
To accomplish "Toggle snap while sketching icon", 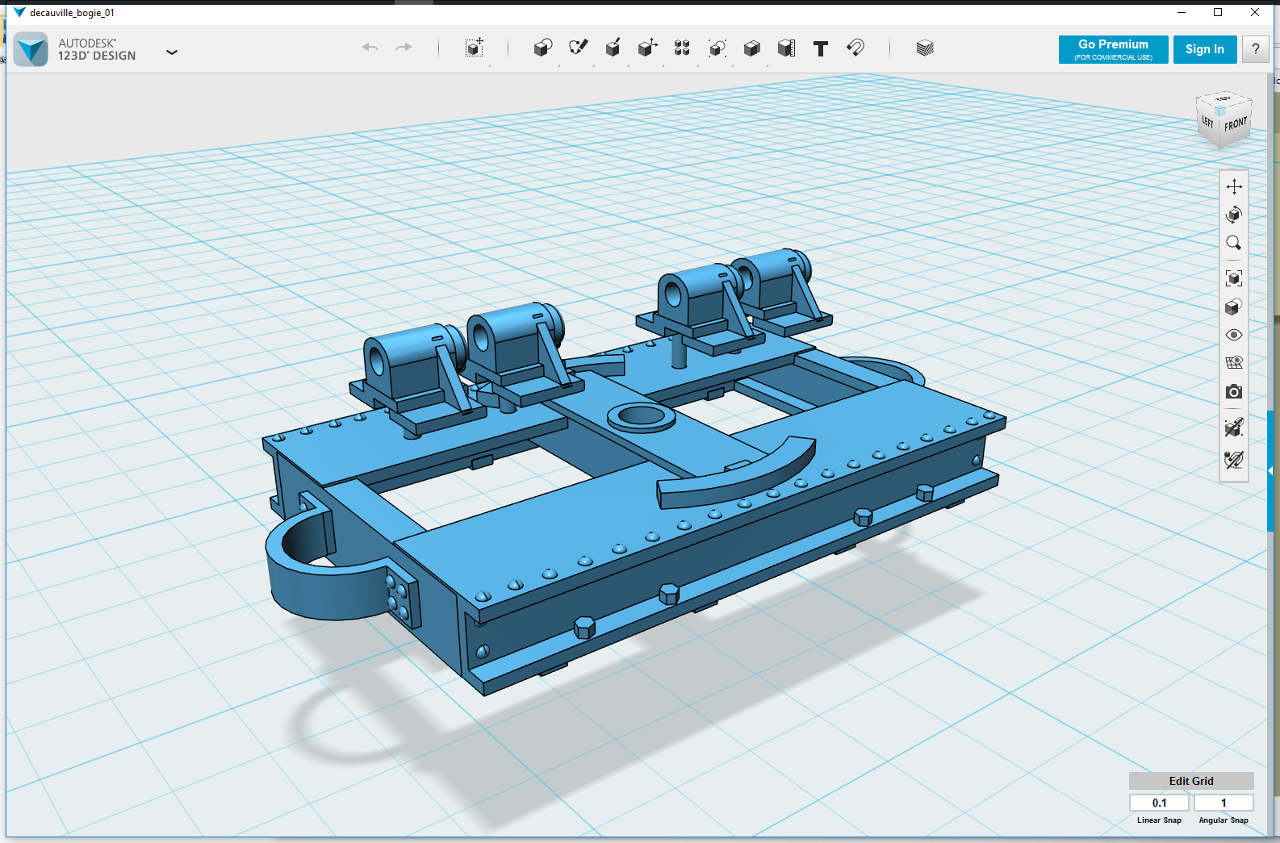I will [1234, 428].
